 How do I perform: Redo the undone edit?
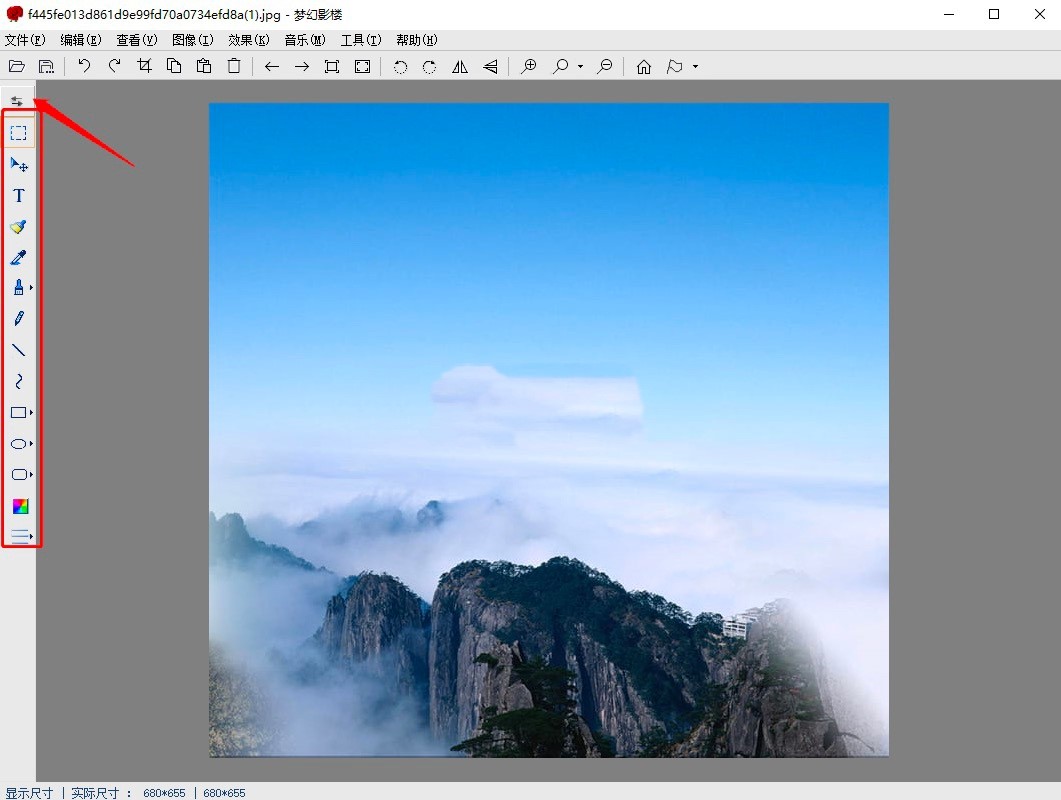coord(114,66)
